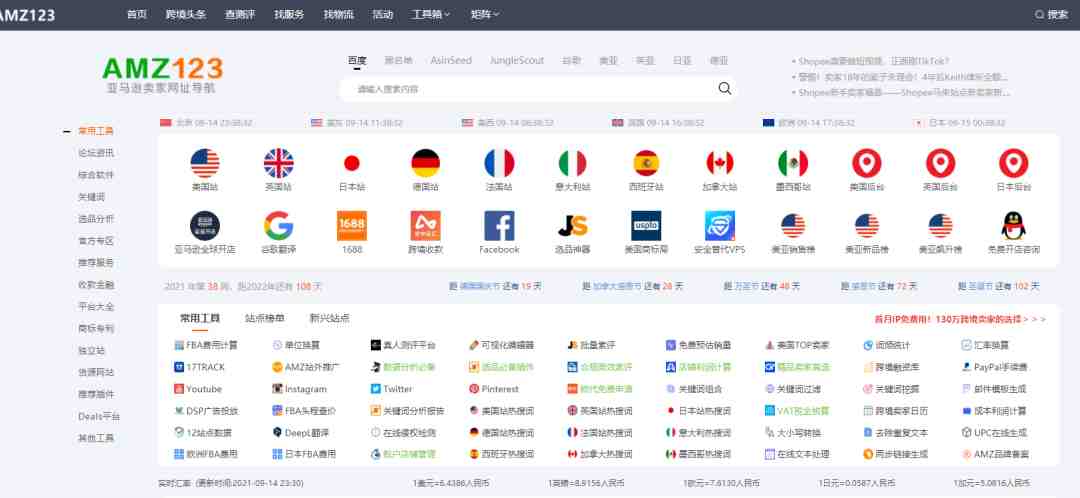Open the FBA费用计算 link

point(206,345)
